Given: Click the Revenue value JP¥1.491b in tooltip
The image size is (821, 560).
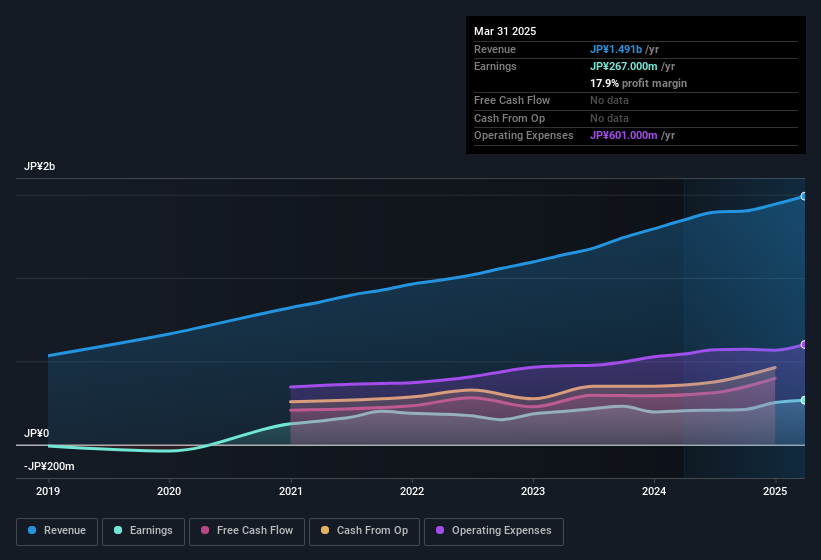Looking at the screenshot, I should coord(616,49).
